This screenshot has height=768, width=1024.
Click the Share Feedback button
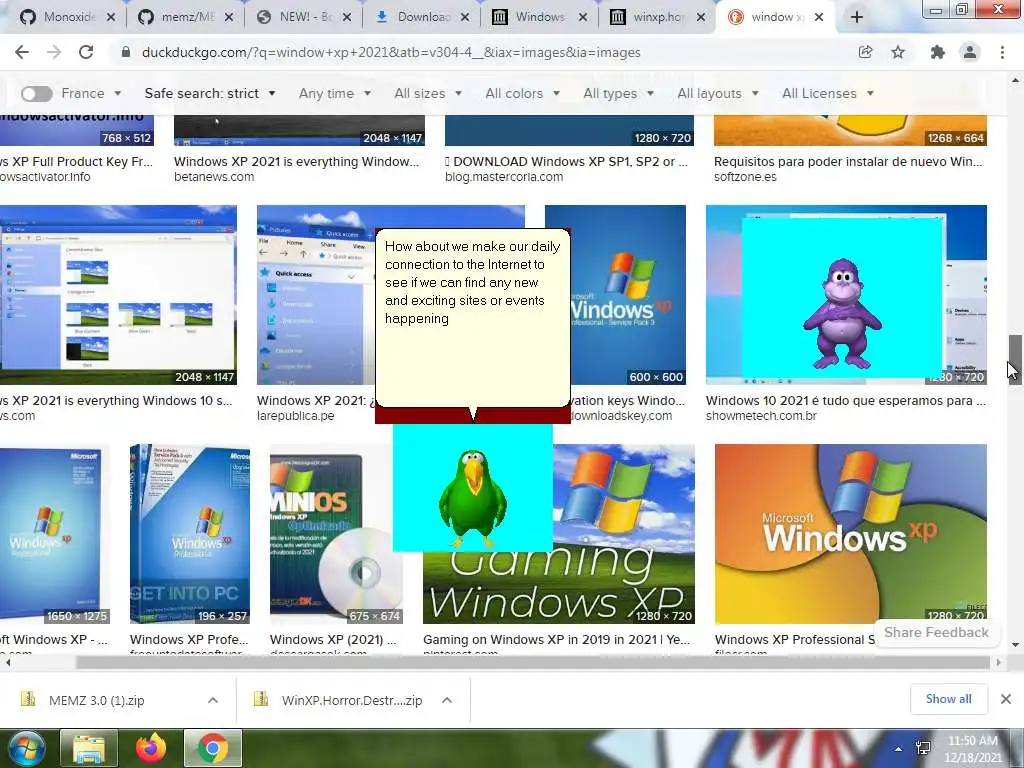click(x=936, y=632)
